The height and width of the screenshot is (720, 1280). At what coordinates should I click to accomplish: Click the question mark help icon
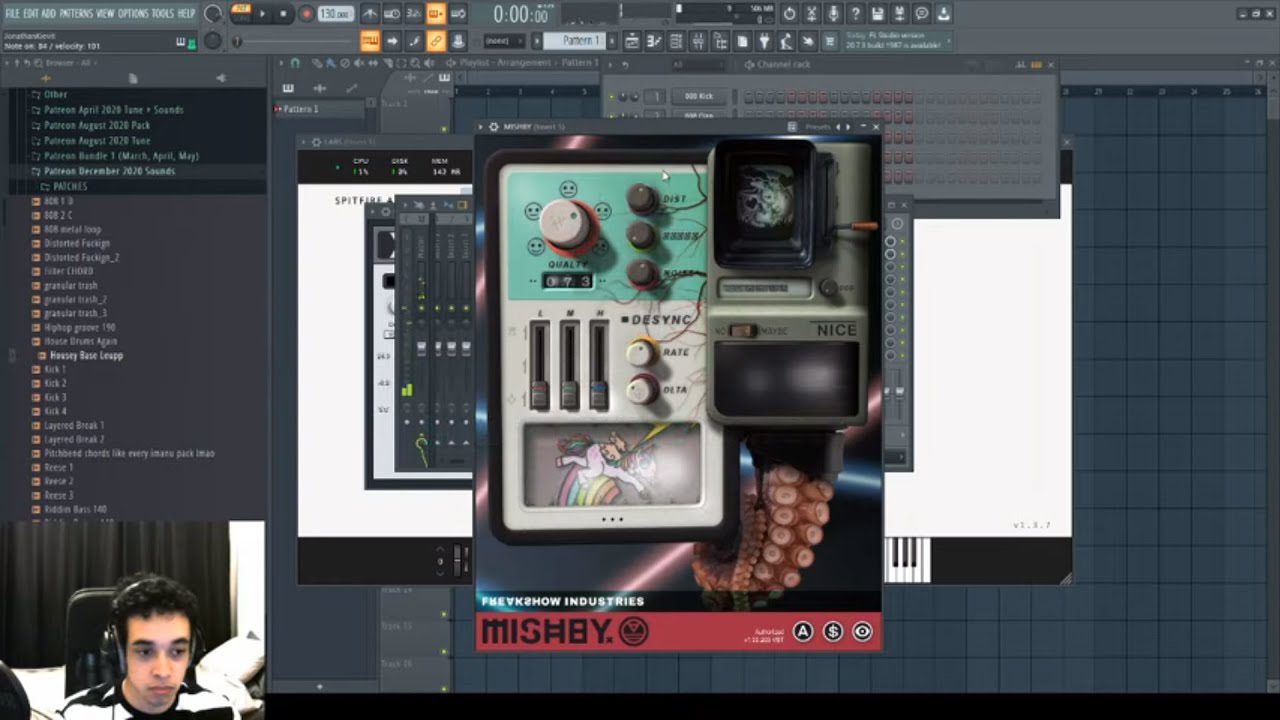(x=856, y=14)
